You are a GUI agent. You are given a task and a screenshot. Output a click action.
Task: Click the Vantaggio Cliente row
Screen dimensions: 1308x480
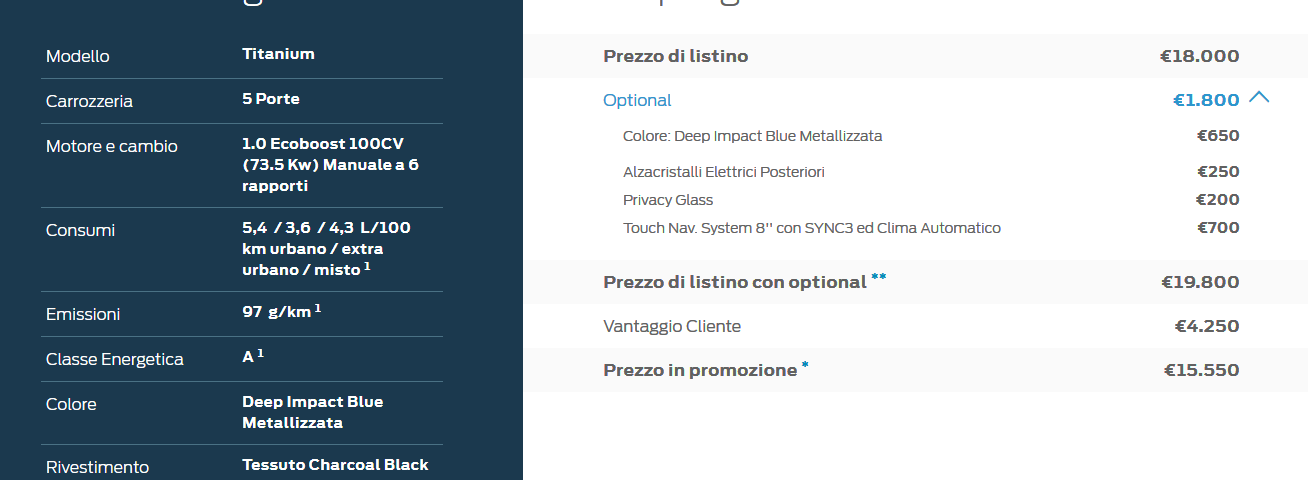tap(915, 326)
